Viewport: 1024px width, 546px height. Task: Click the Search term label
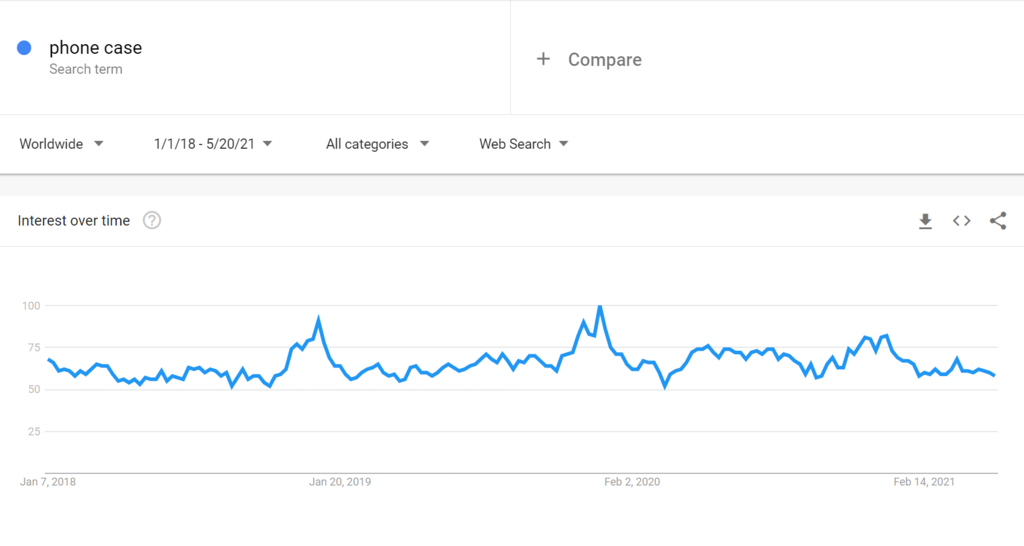tap(86, 70)
